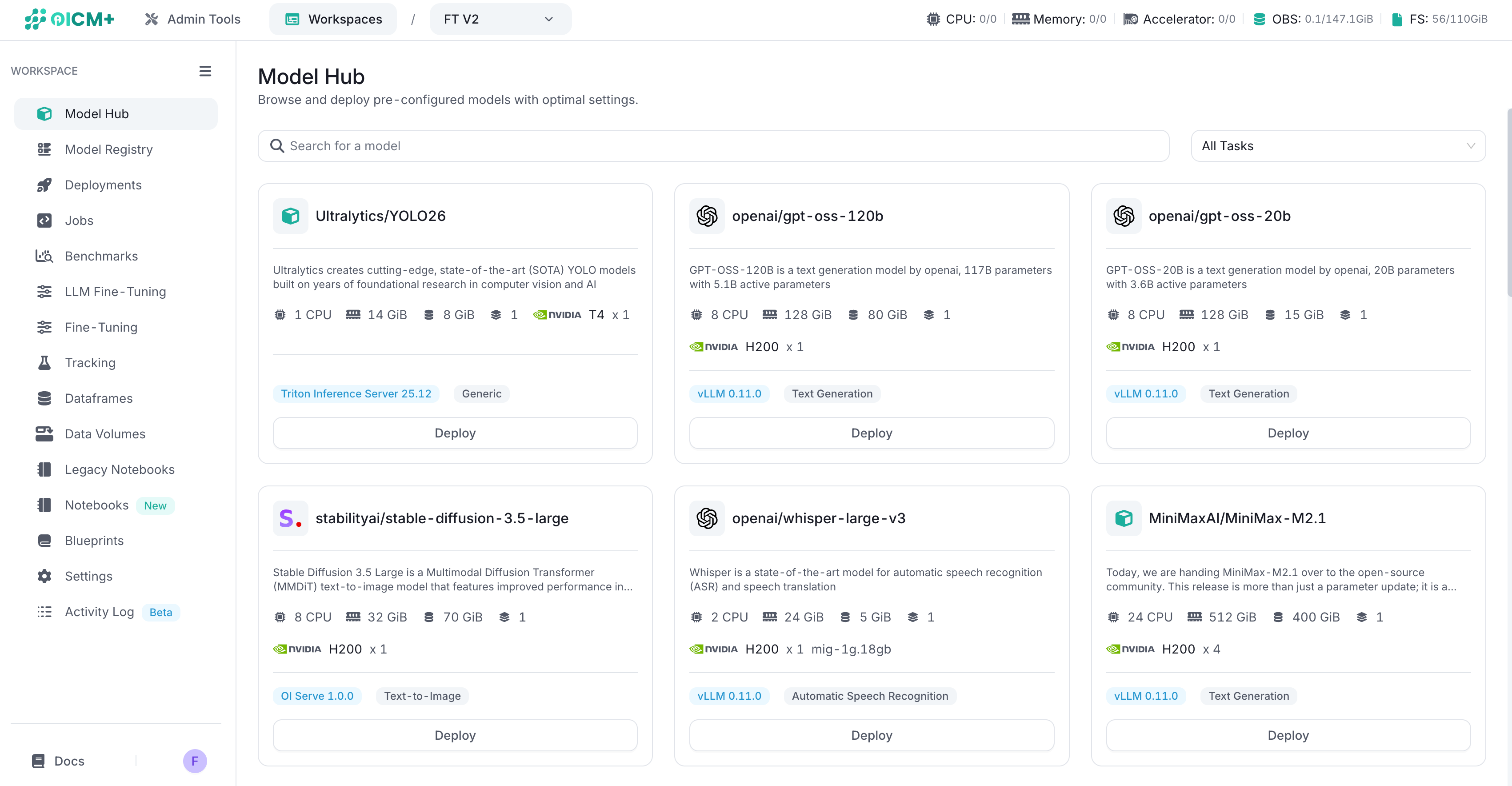The height and width of the screenshot is (786, 1512).
Task: Collapse sidebar with hamburger icon
Action: coord(205,71)
